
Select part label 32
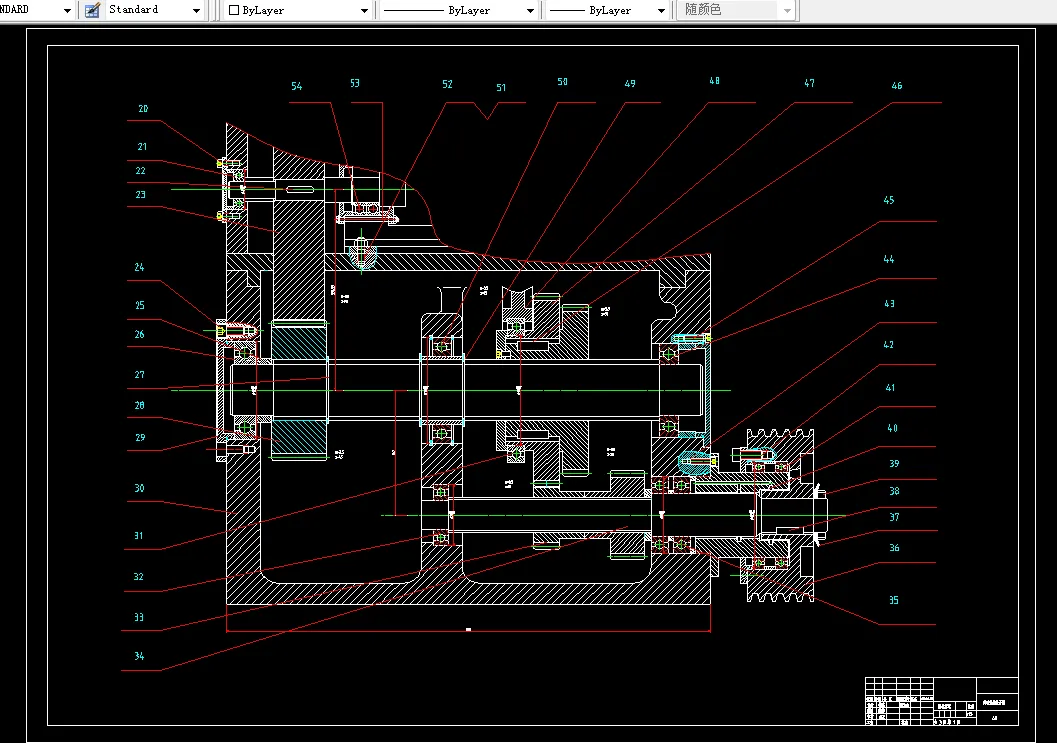[138, 576]
